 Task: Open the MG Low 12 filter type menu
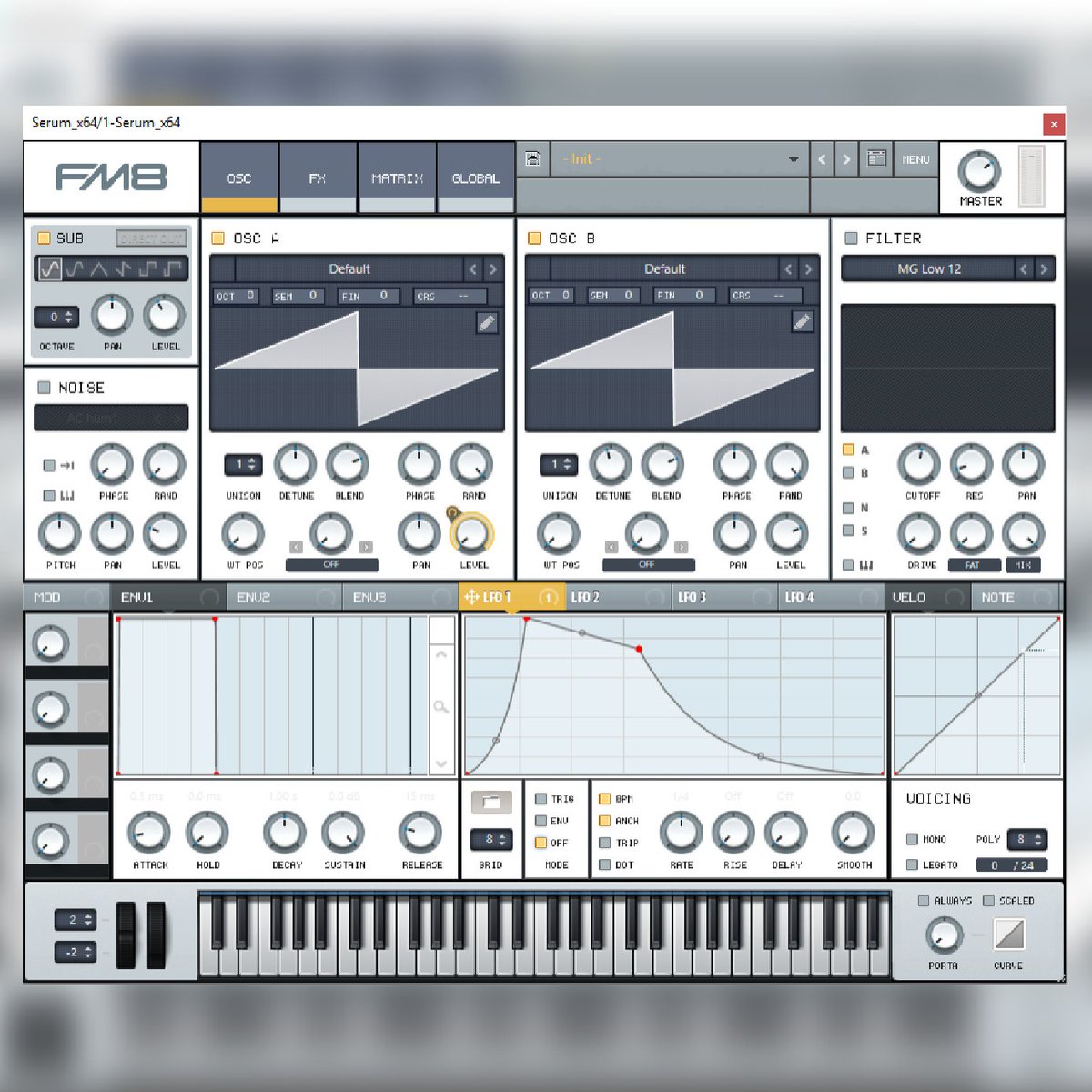coord(928,269)
